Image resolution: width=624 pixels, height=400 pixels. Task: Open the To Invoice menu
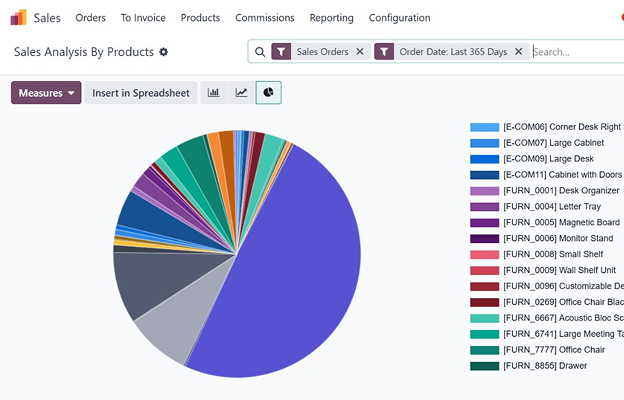(x=143, y=18)
